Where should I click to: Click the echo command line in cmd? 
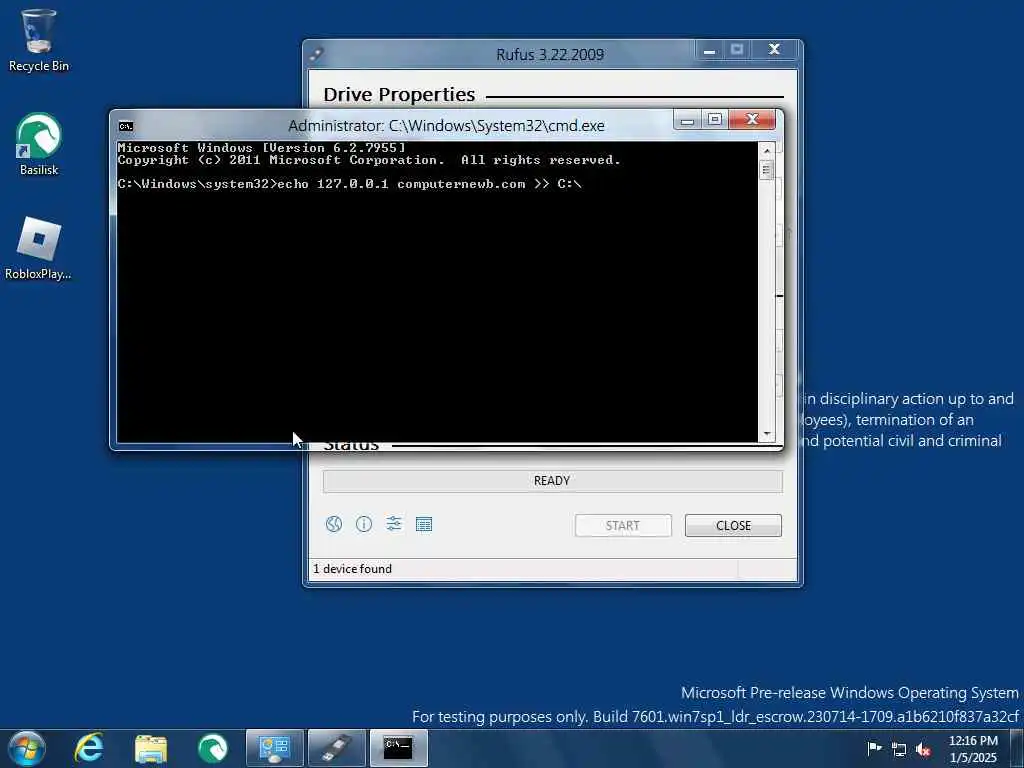pos(349,184)
